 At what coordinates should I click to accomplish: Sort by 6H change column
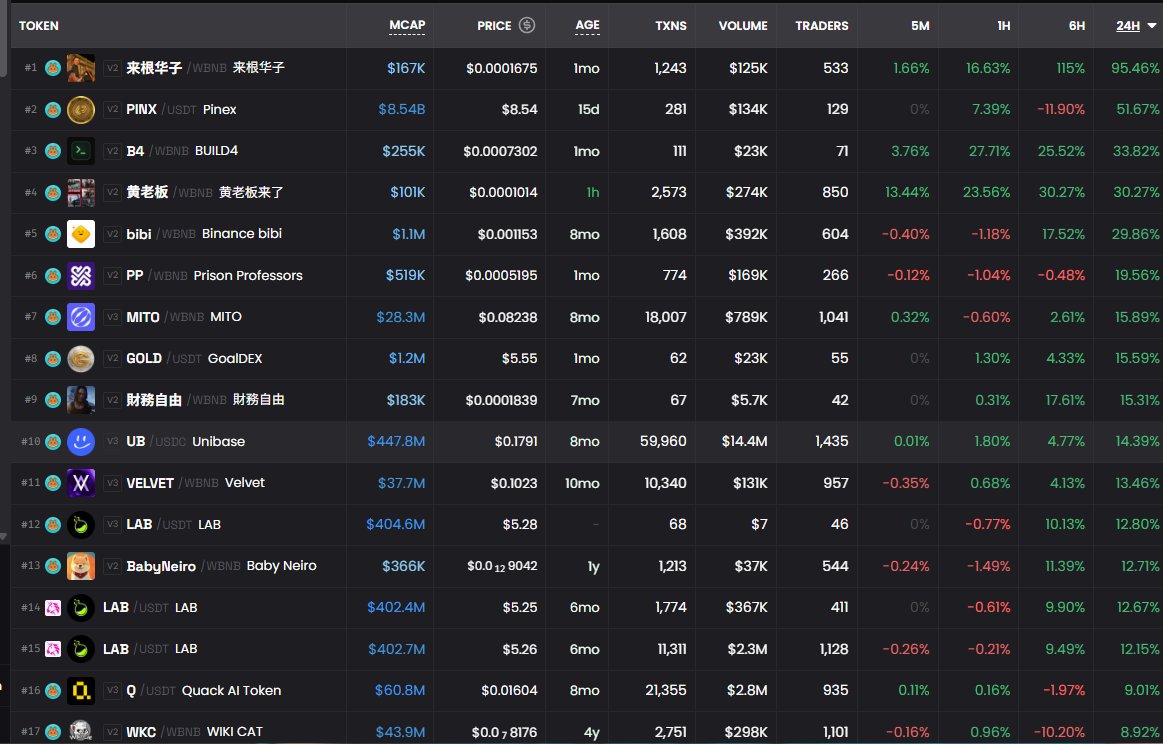(x=1076, y=26)
